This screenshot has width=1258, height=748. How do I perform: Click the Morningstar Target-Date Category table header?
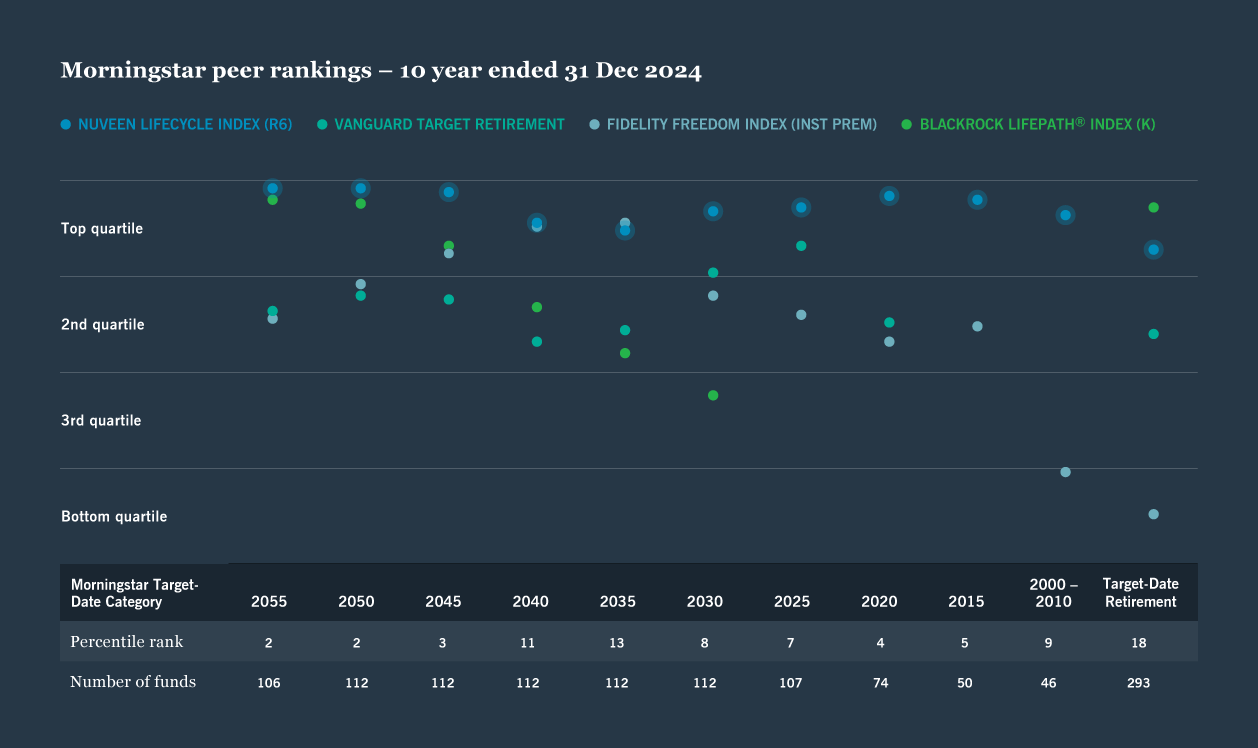pyautogui.click(x=135, y=593)
